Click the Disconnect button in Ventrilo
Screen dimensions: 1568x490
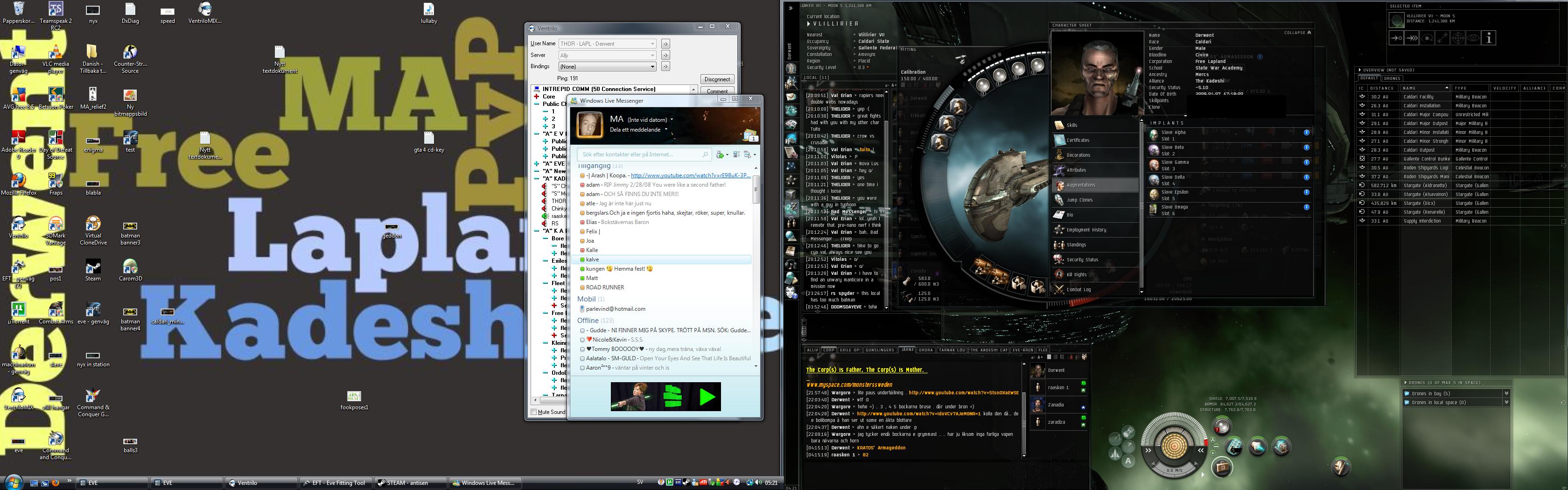click(717, 79)
